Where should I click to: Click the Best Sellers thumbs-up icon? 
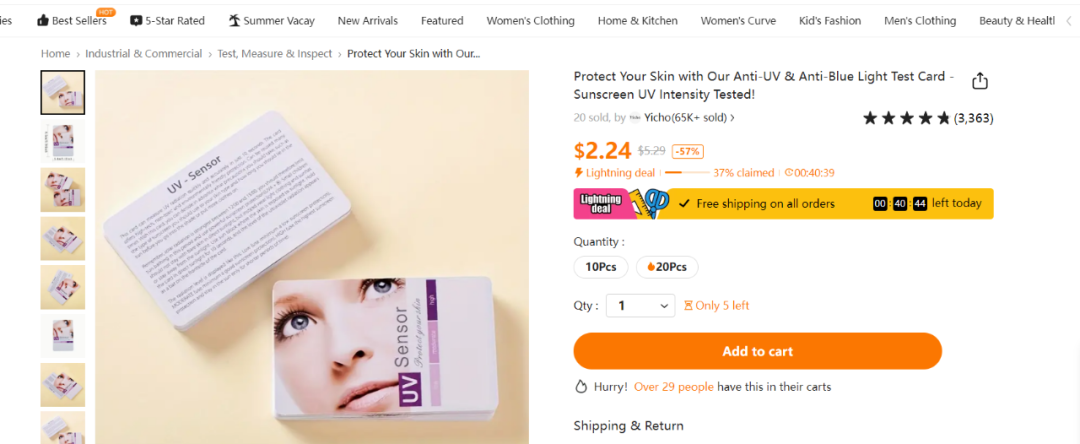(x=42, y=20)
